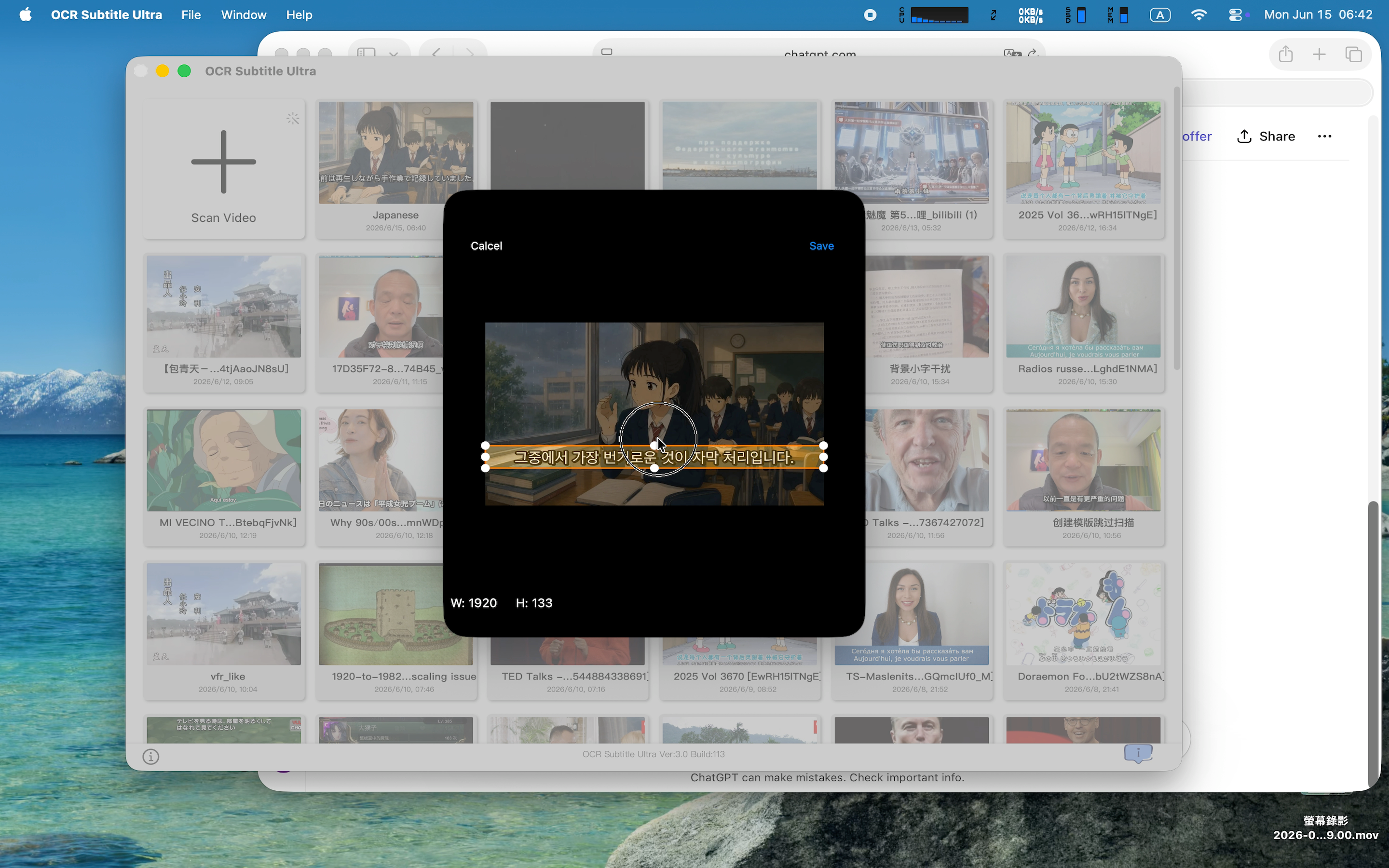This screenshot has height=868, width=1389.
Task: Open the 2025 Vol 3670 video thumbnail
Action: pos(740,651)
